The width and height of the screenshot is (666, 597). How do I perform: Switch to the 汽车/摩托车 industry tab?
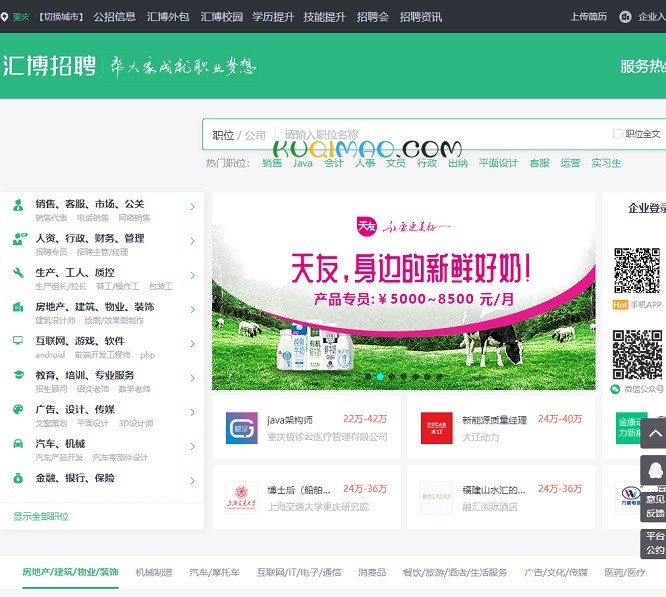click(x=214, y=572)
